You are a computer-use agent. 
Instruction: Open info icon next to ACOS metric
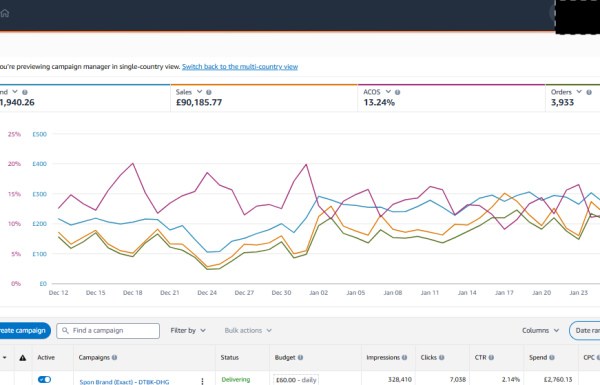(x=398, y=92)
